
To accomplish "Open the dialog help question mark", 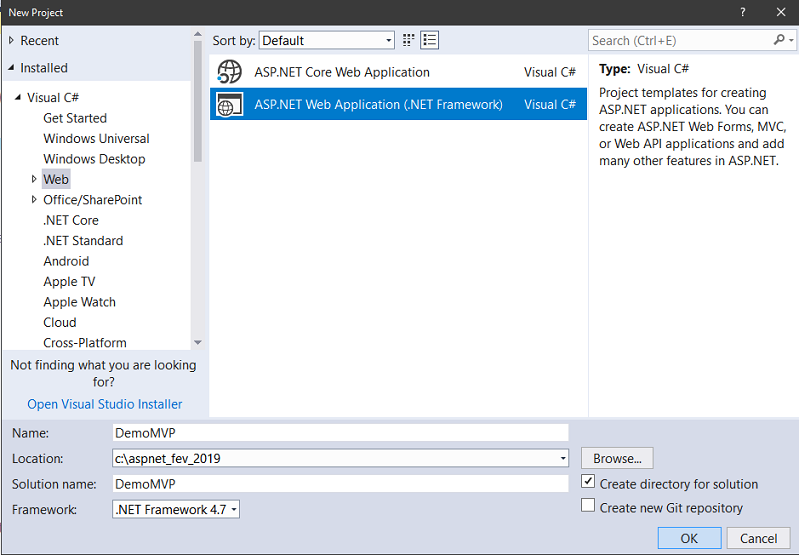I will [x=742, y=12].
